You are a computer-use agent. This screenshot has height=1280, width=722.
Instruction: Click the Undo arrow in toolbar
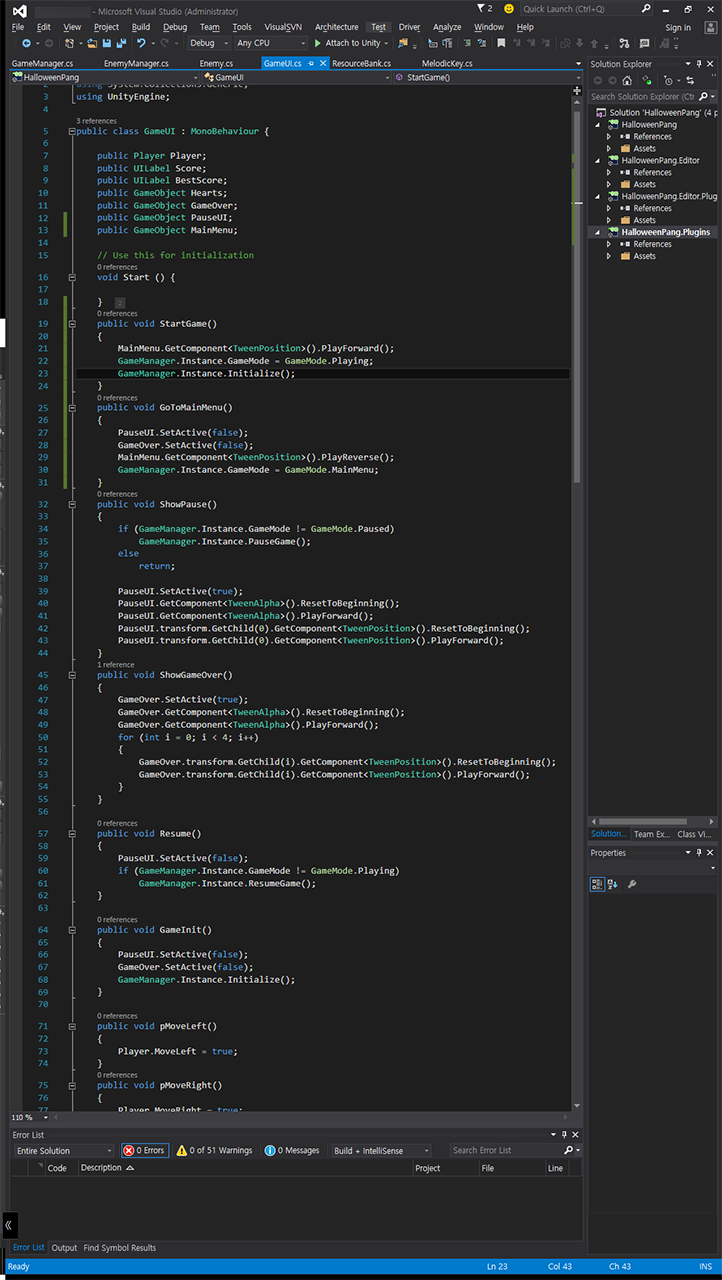tap(141, 44)
